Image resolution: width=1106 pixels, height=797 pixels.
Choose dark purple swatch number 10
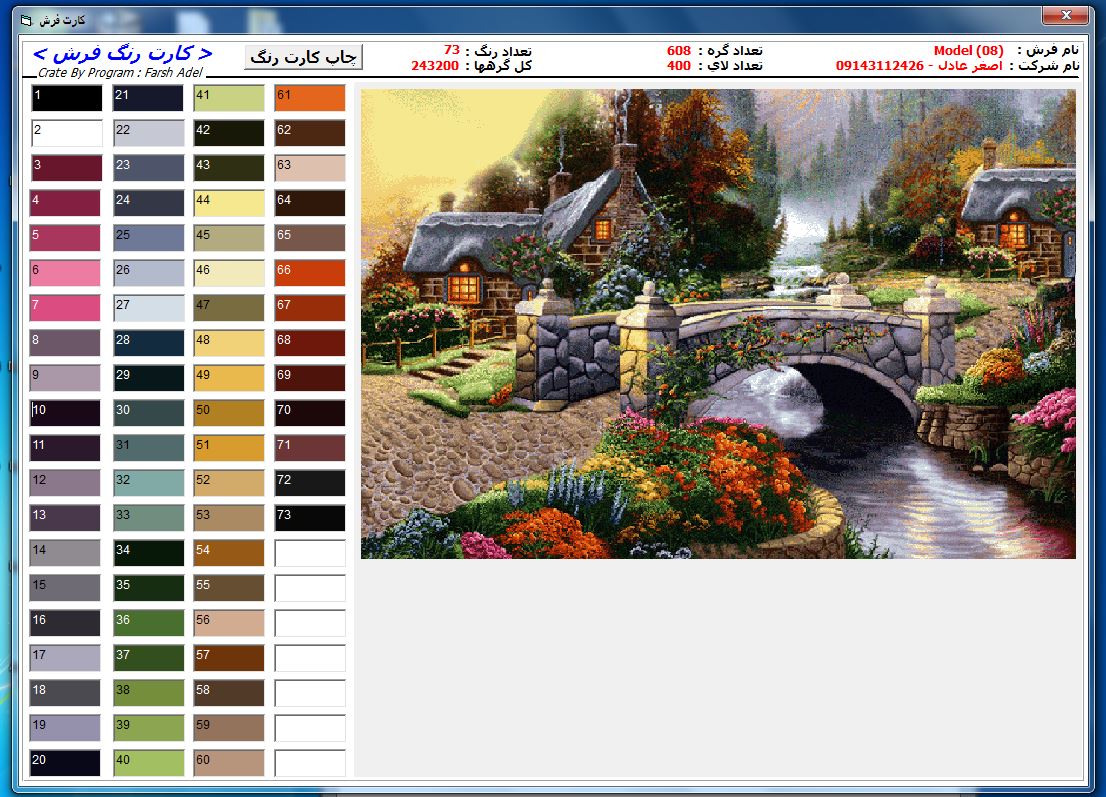[x=66, y=413]
